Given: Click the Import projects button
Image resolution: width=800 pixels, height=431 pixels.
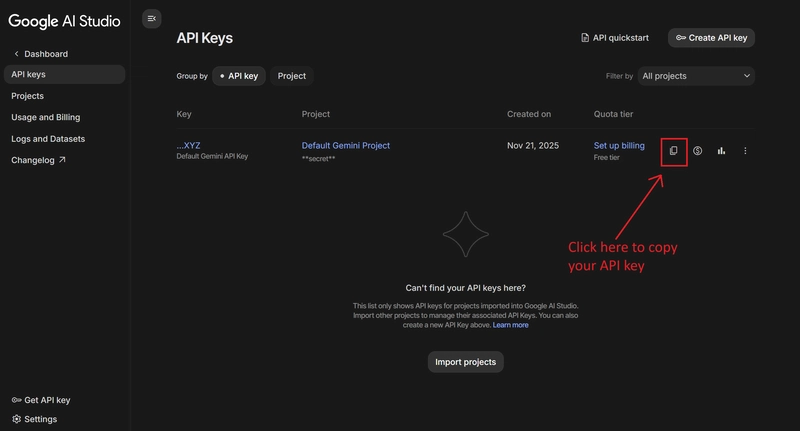Looking at the screenshot, I should (465, 362).
